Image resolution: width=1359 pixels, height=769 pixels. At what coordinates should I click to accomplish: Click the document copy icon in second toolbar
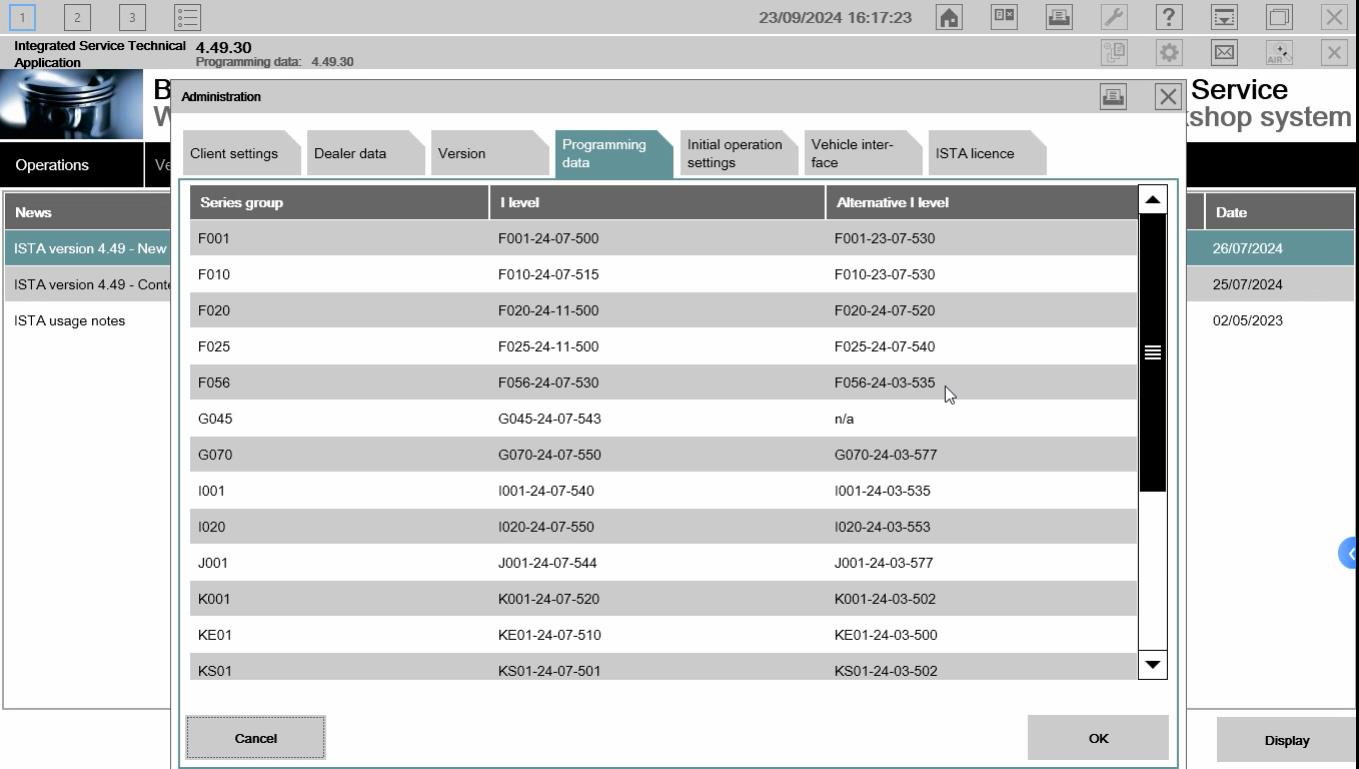click(x=1114, y=52)
